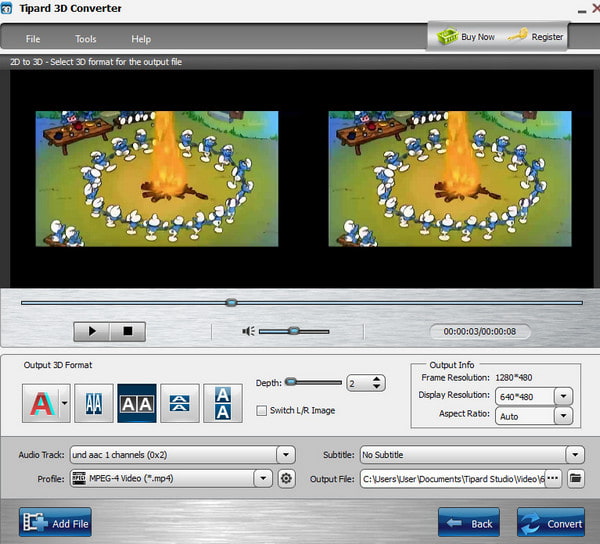Mute audio with the speaker icon
Viewport: 600px width, 544px height.
pyautogui.click(x=248, y=331)
